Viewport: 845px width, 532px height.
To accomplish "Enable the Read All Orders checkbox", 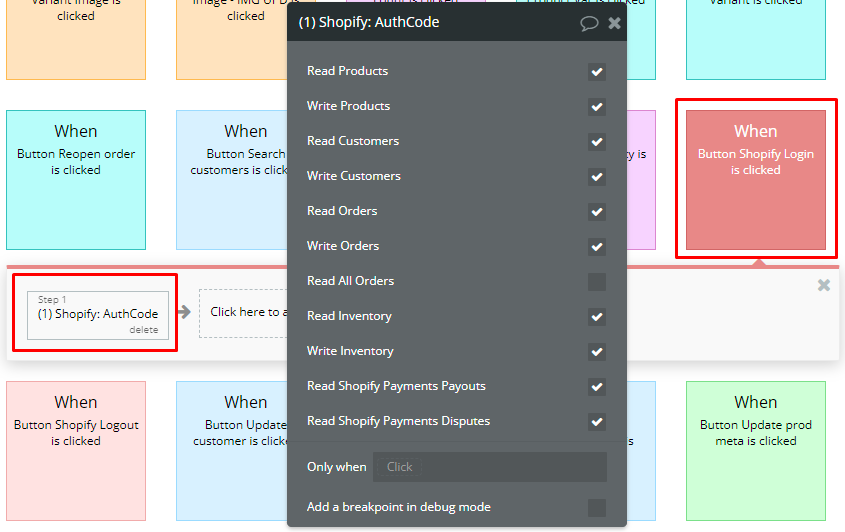I will 597,282.
